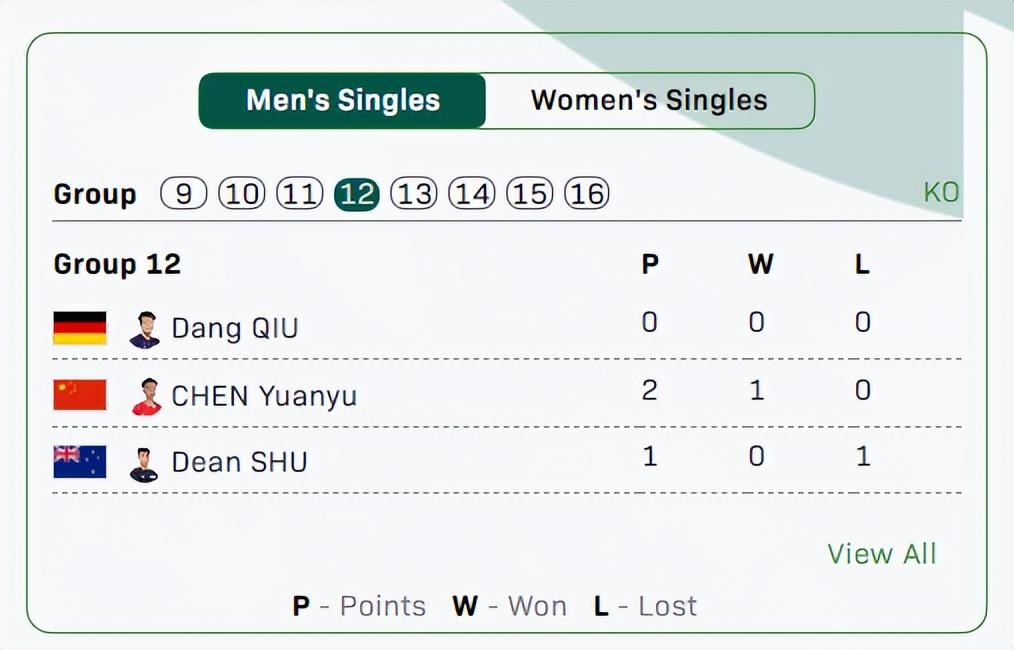Select the highlighted group 12 pill
The height and width of the screenshot is (650, 1014).
(x=357, y=193)
